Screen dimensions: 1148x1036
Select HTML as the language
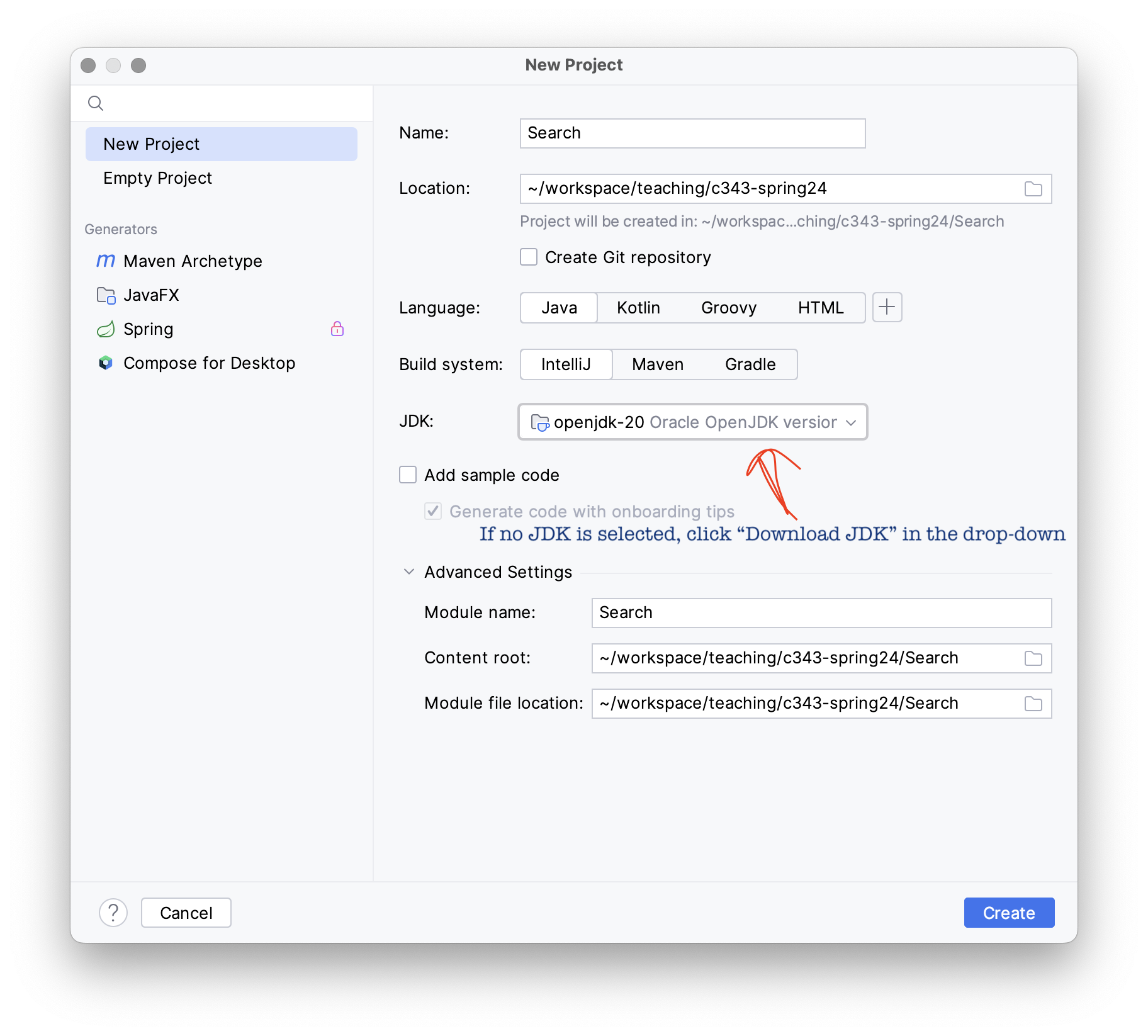pos(821,307)
